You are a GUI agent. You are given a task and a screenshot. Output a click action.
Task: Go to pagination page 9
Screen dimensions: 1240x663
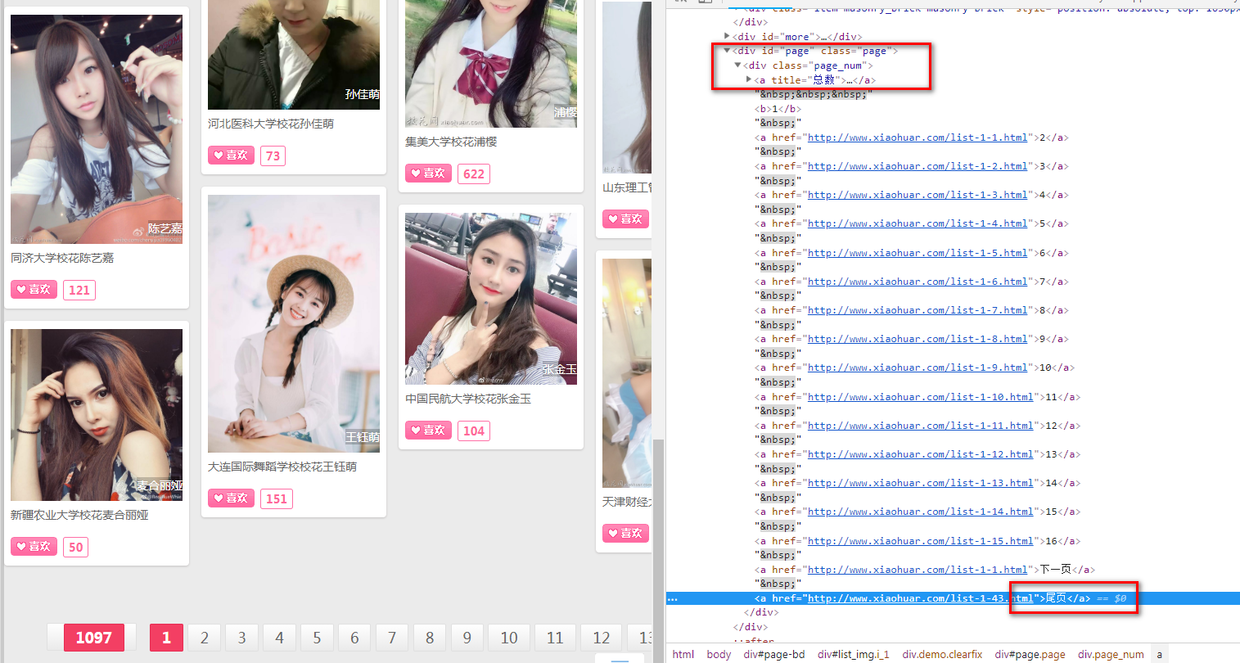click(467, 638)
